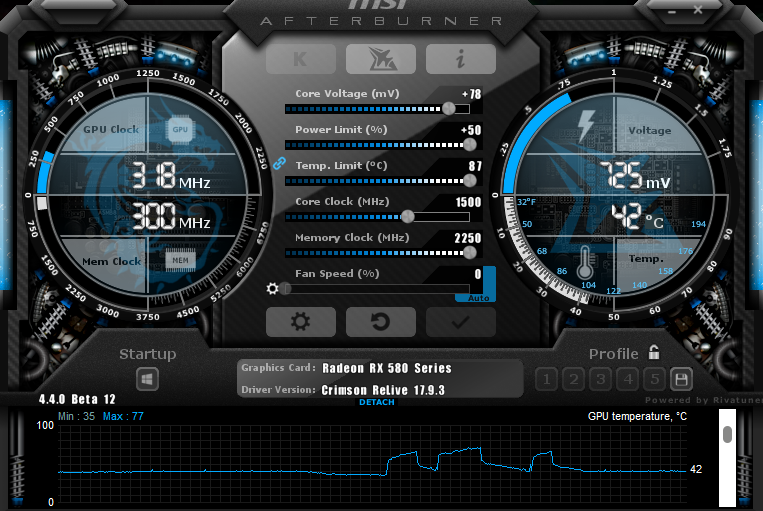Save profile with the floppy disk icon

681,379
